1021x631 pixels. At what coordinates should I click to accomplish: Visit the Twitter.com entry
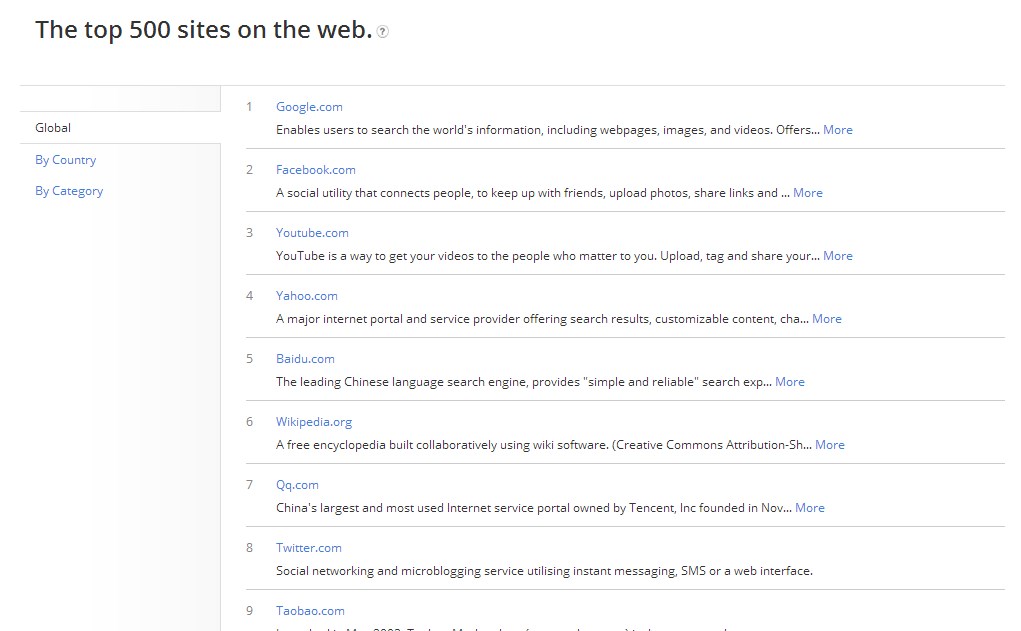(309, 548)
